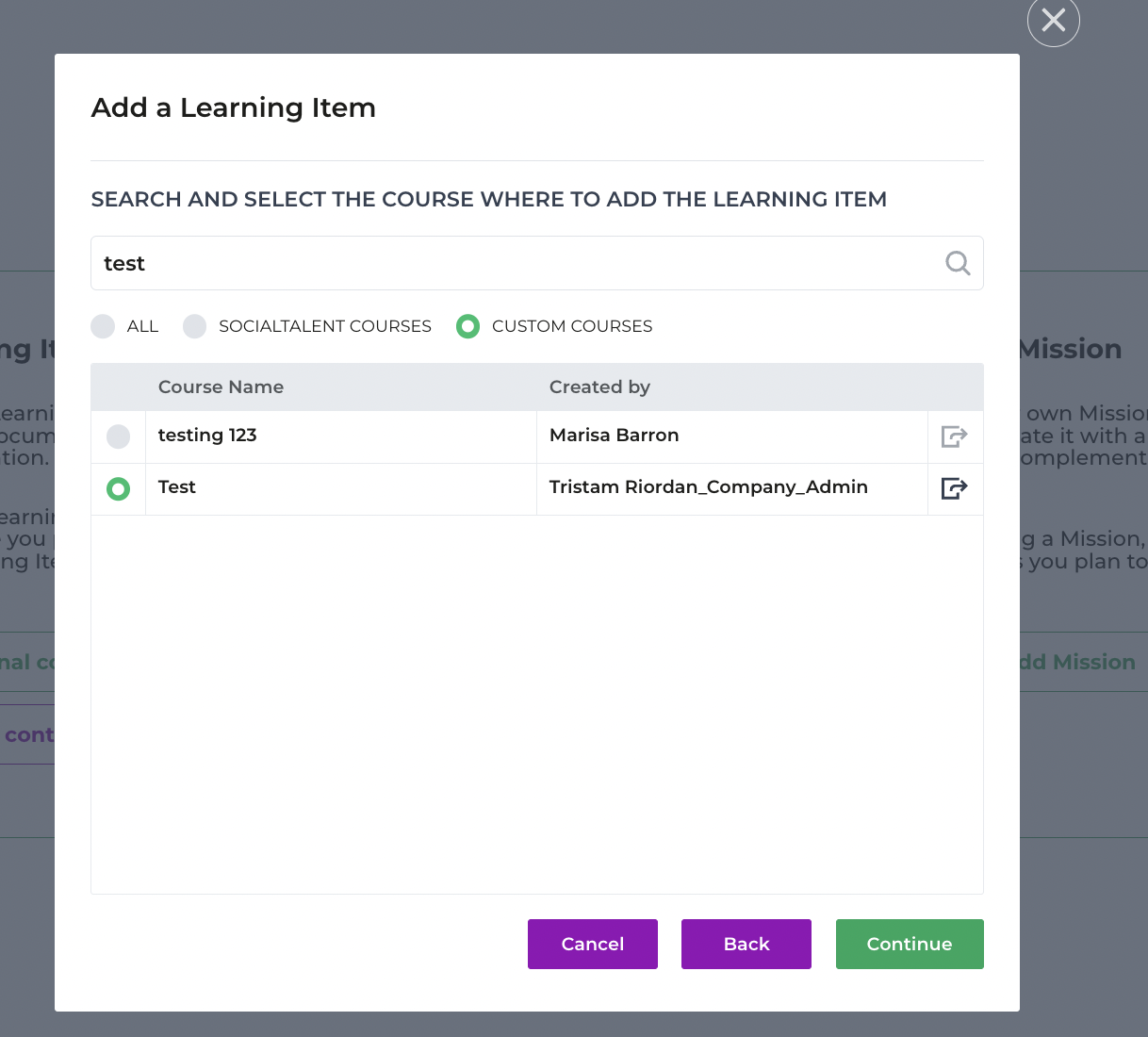Select the SocialTalent Courses radio filter

(195, 326)
